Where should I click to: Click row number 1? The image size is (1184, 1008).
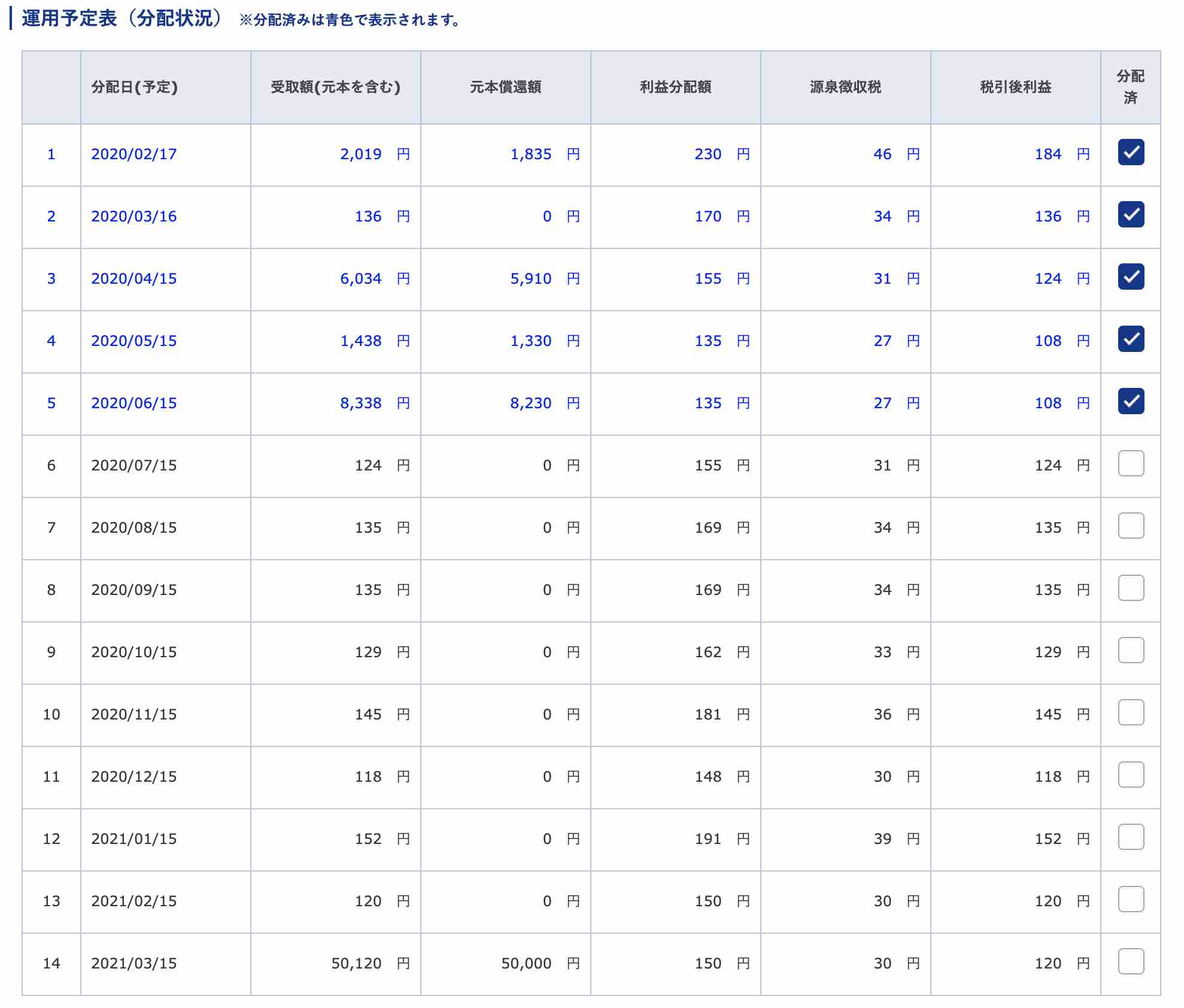pyautogui.click(x=51, y=154)
